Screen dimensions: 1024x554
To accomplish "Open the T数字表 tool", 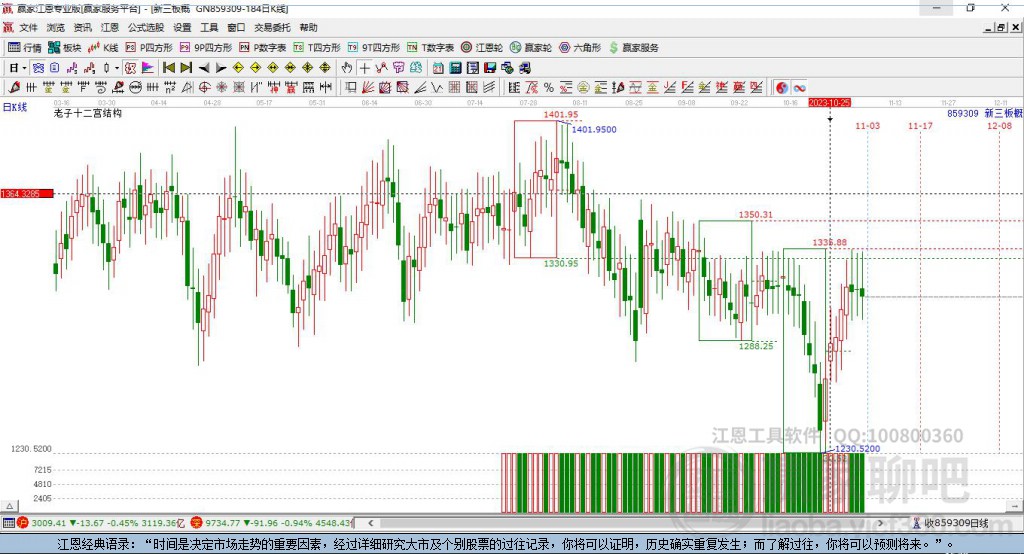I will click(430, 48).
